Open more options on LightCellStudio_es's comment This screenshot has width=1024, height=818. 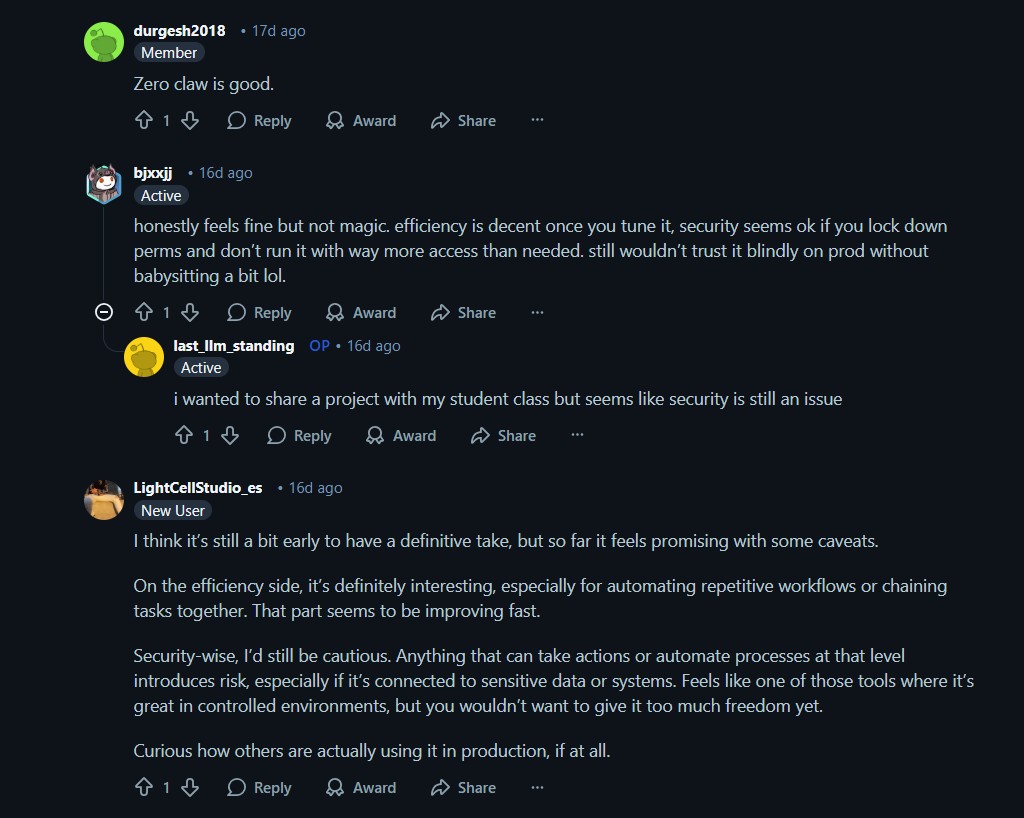click(x=537, y=787)
